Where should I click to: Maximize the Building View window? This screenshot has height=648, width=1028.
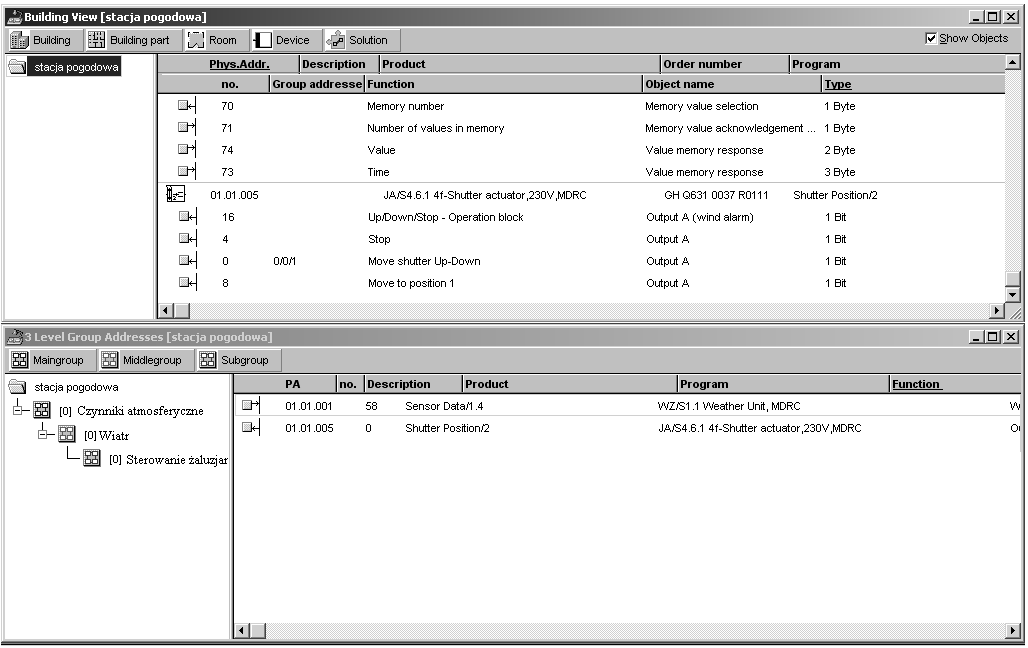(993, 17)
